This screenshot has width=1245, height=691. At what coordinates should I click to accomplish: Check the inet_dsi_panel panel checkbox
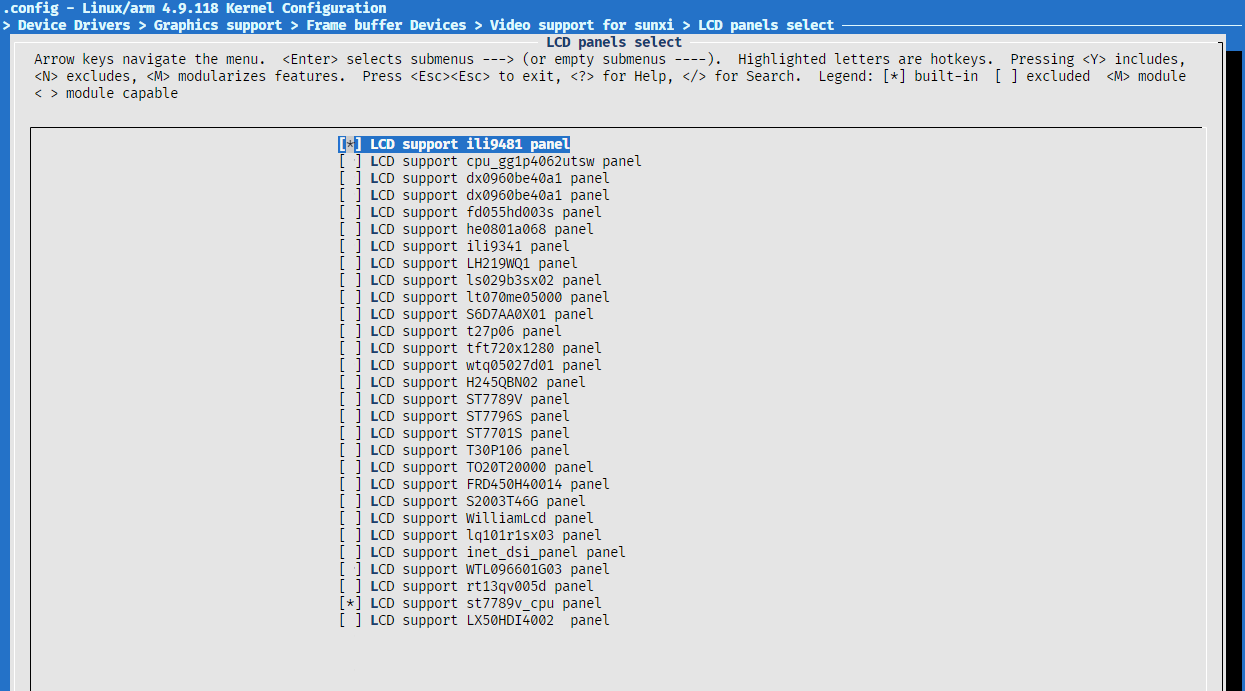pyautogui.click(x=350, y=552)
